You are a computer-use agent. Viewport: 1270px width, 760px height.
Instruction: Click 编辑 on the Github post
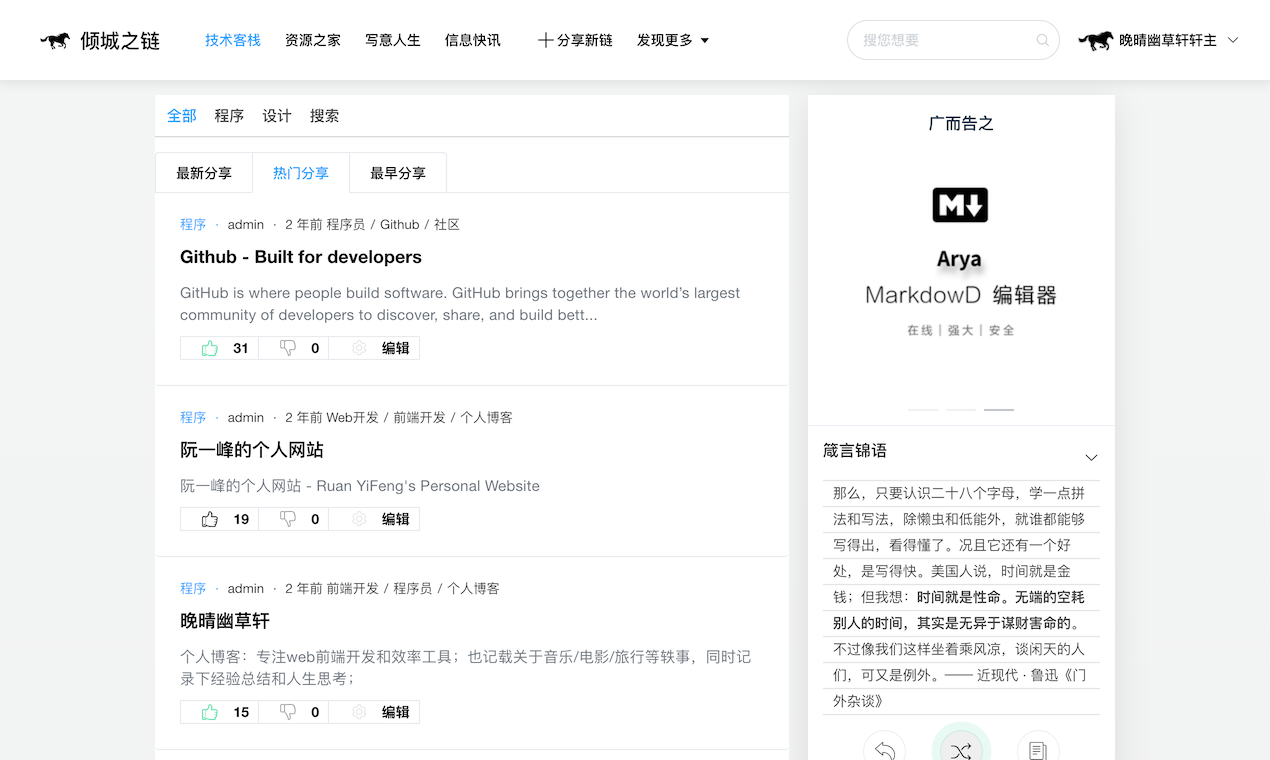pyautogui.click(x=396, y=348)
